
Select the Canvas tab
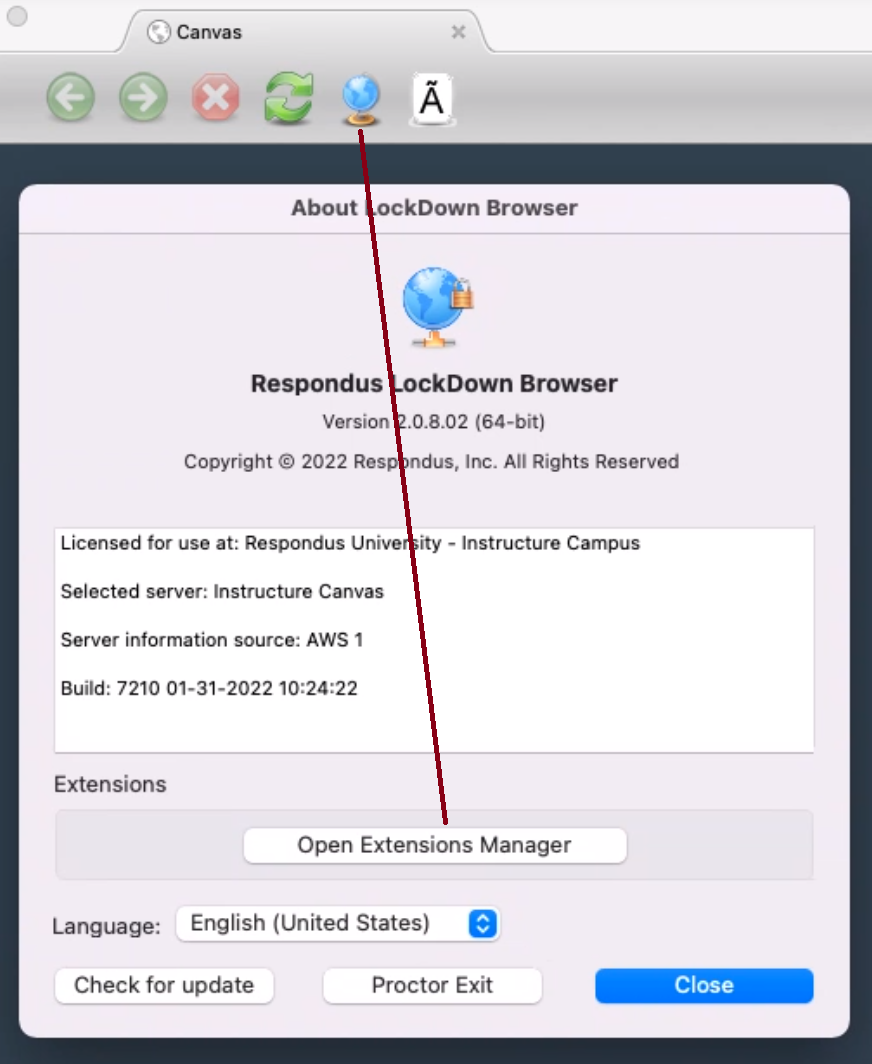305,32
